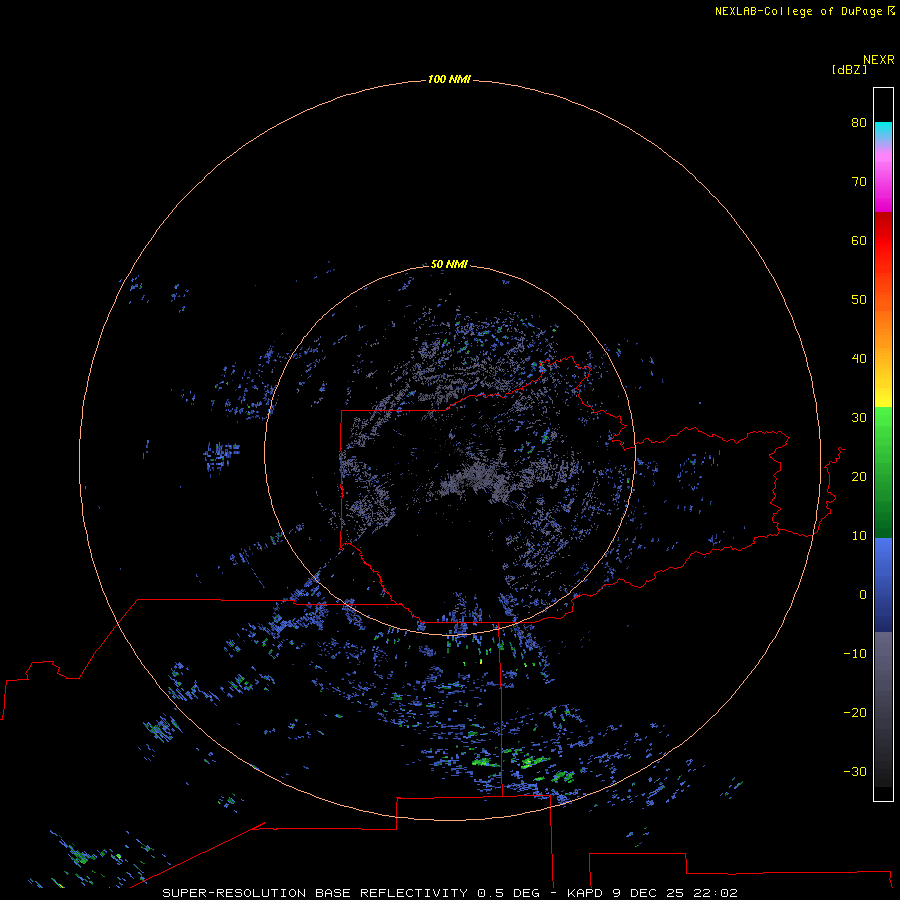Click the 0 dBZ scale value
Screen dimensions: 900x900
[863, 595]
